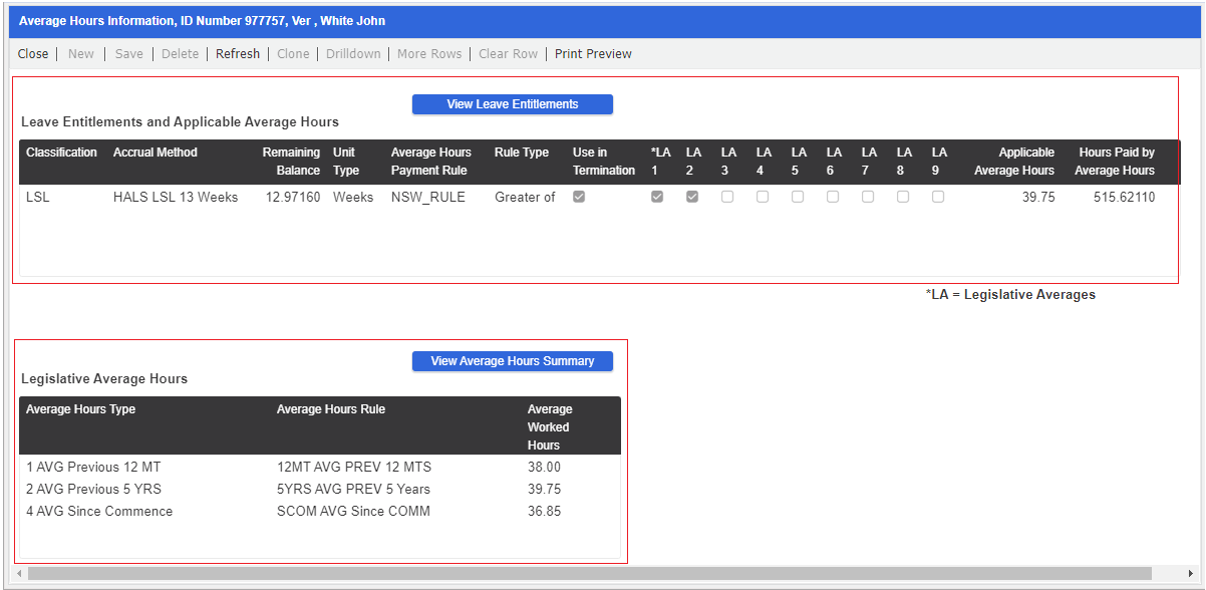Click the Clone command
Image resolution: width=1206 pixels, height=590 pixels.
(292, 53)
